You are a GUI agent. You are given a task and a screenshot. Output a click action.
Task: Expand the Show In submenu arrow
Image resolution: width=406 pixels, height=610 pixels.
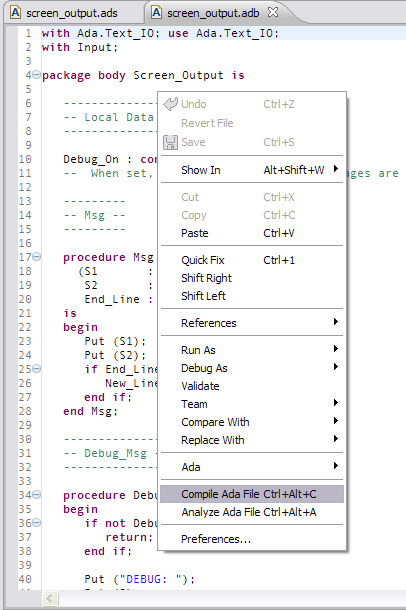tap(336, 169)
